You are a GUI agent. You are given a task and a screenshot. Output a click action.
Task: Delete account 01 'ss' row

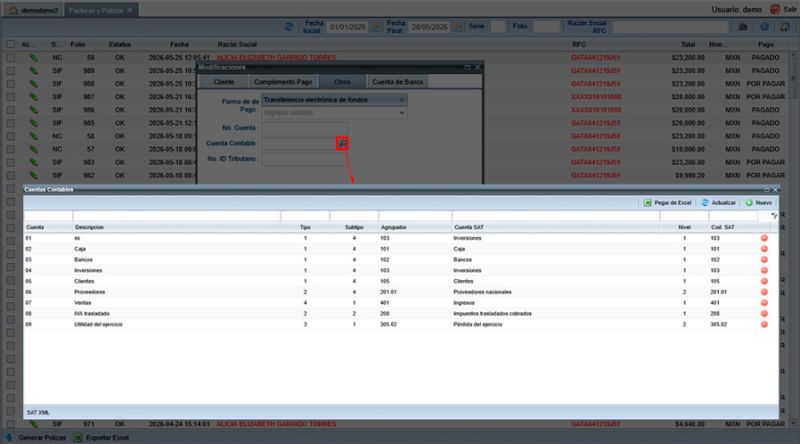point(764,238)
